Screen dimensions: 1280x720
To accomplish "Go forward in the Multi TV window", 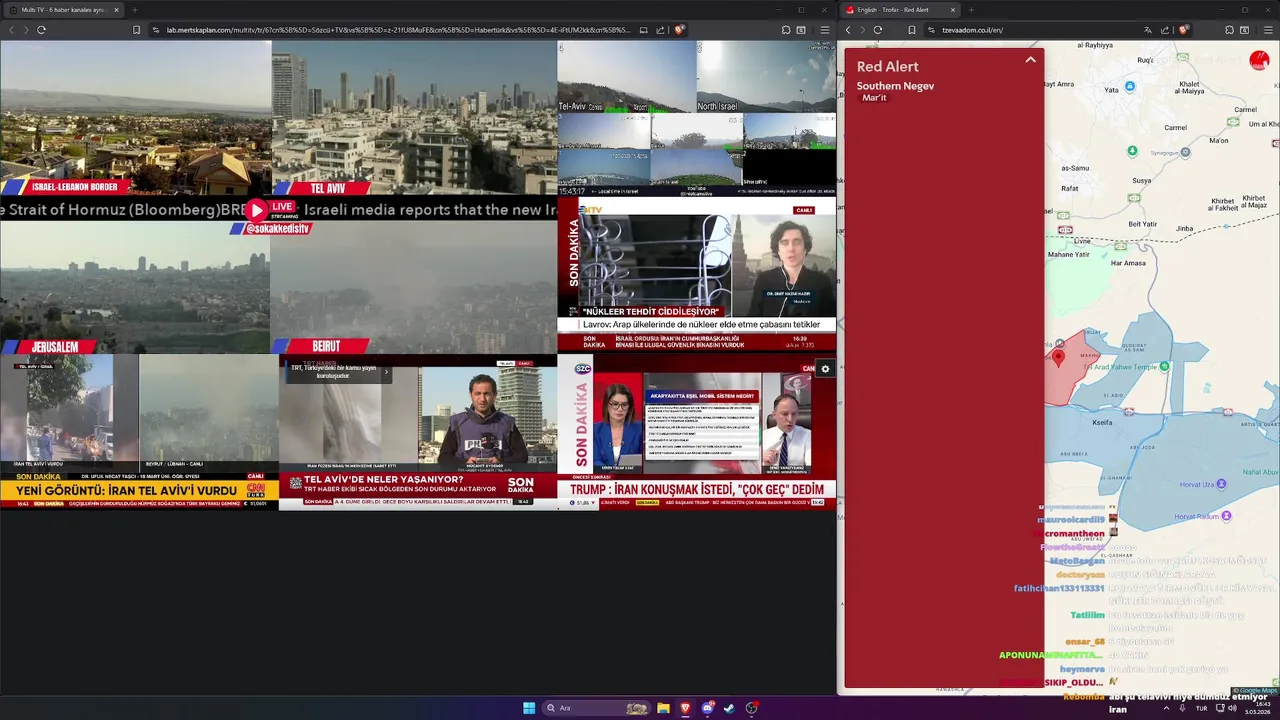I will 25,30.
